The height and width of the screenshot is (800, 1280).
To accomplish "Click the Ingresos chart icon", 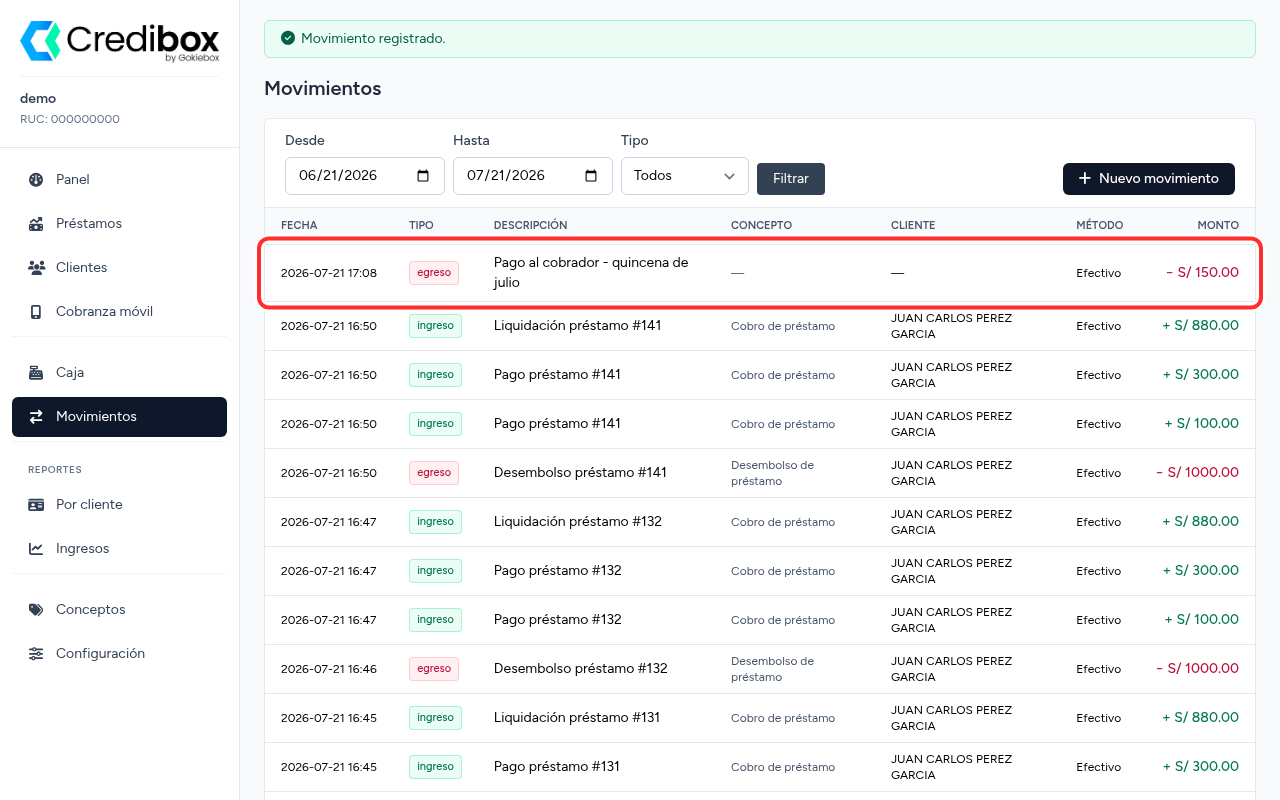I will pos(36,549).
